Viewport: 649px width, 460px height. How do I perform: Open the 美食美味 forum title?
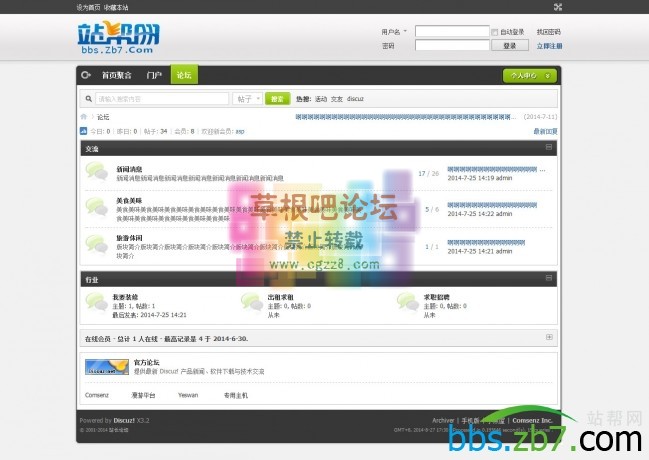129,200
